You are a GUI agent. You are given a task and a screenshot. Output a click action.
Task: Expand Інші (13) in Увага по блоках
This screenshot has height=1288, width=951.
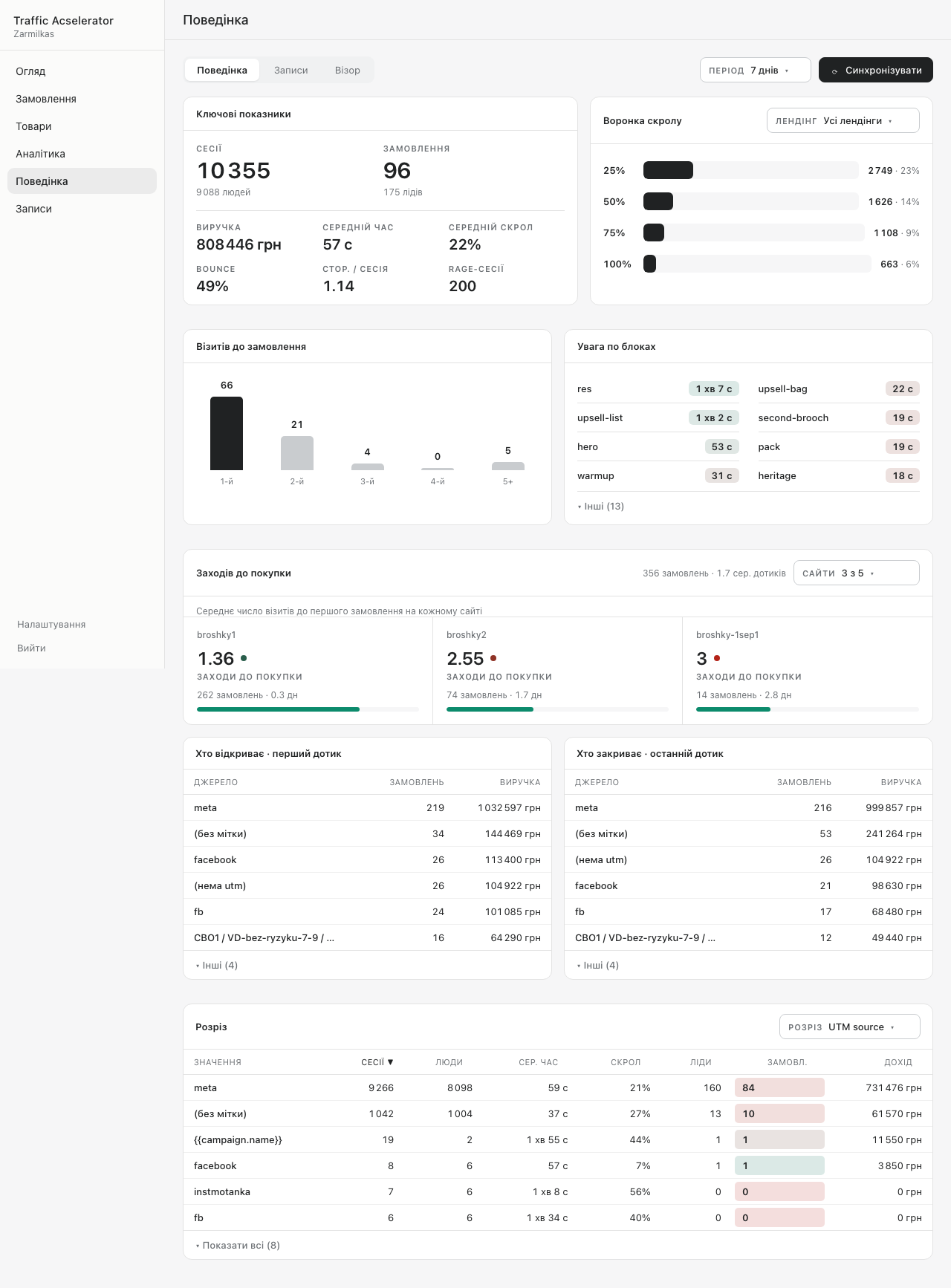(x=600, y=506)
